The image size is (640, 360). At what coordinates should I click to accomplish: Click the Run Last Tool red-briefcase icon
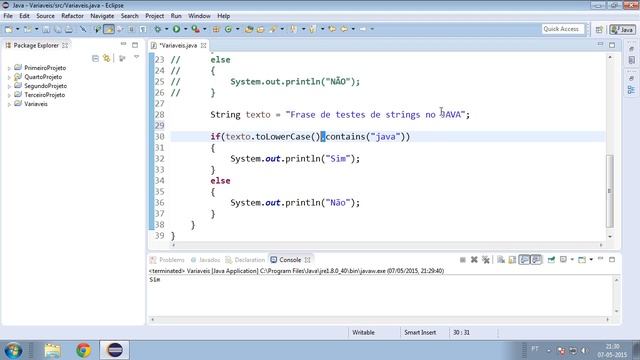(196, 29)
